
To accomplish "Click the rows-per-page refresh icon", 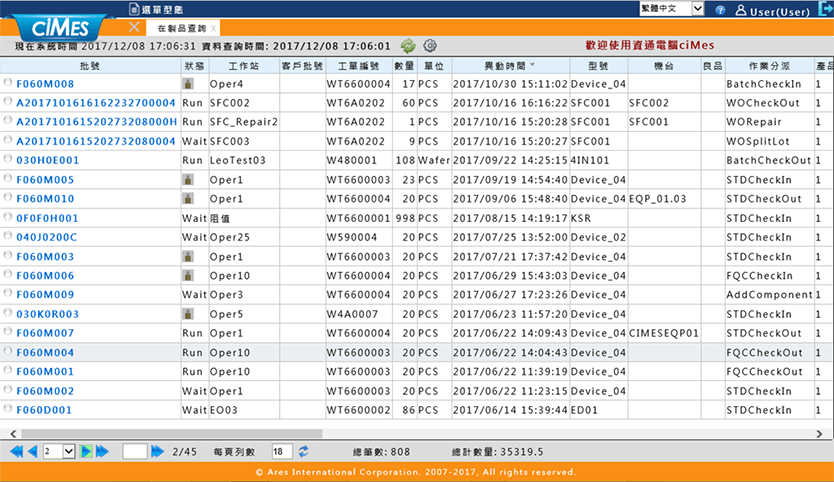I will [x=303, y=452].
